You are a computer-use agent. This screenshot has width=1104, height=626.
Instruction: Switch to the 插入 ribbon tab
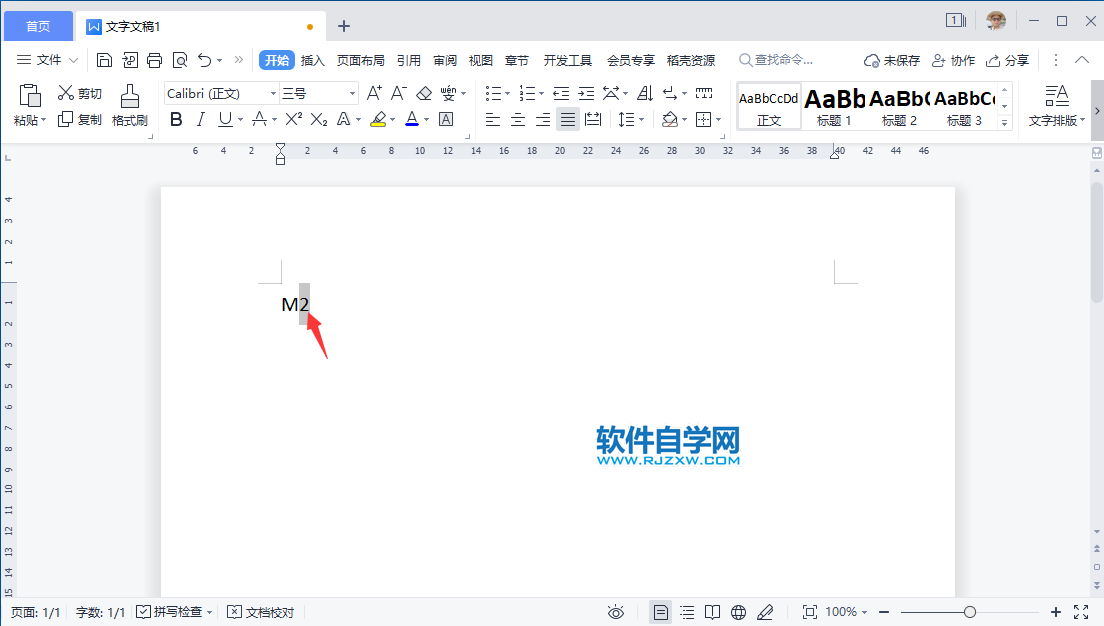312,60
